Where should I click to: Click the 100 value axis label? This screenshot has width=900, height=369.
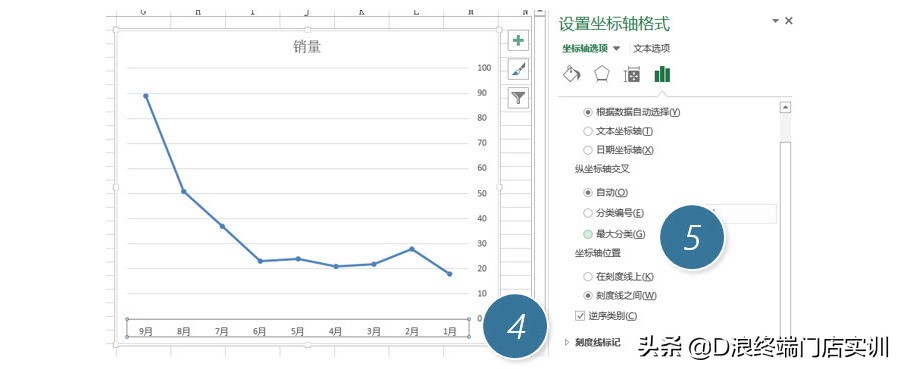click(x=484, y=68)
